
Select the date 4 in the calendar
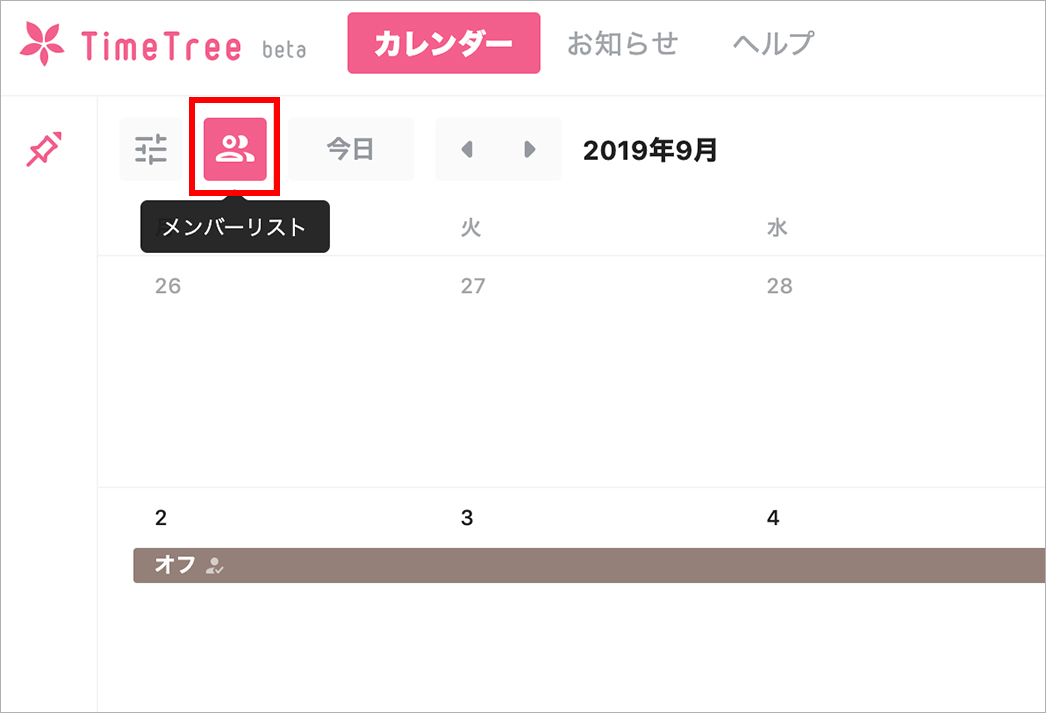773,518
